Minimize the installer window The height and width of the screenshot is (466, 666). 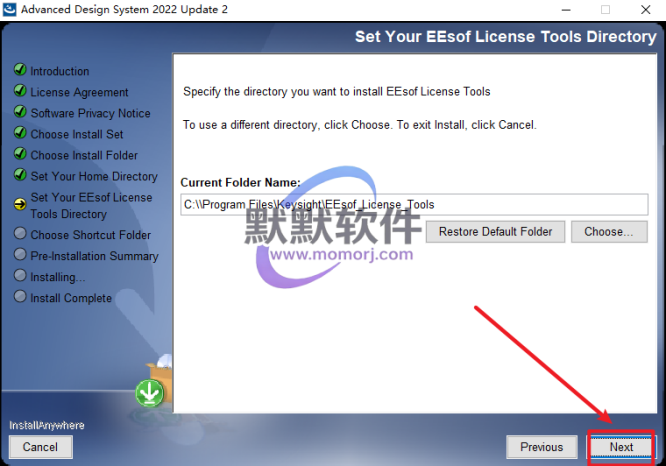(566, 10)
